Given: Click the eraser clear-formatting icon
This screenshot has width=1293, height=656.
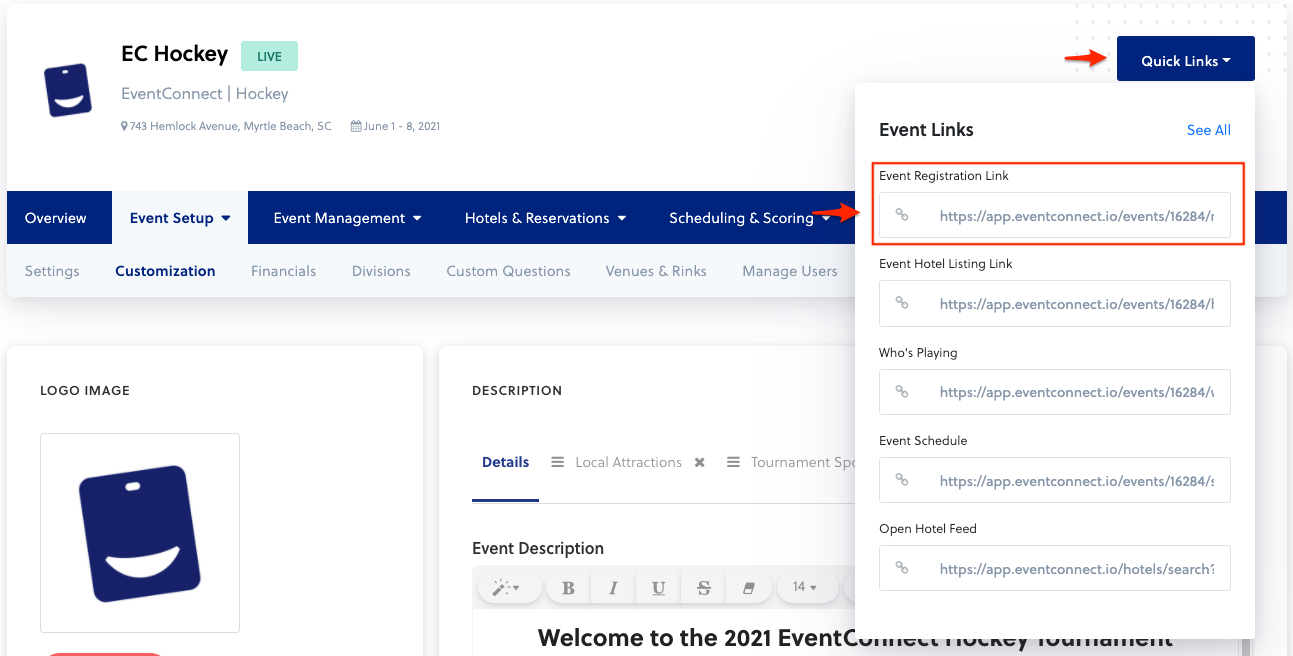Looking at the screenshot, I should [x=749, y=588].
